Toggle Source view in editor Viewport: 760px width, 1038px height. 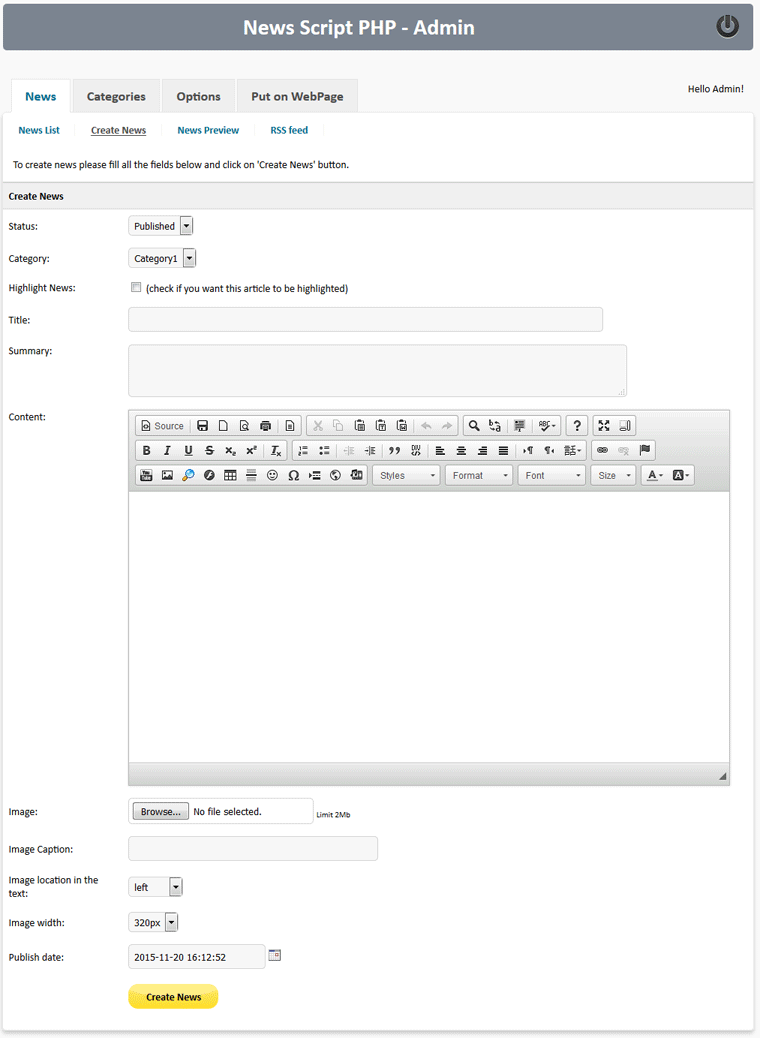[x=163, y=426]
